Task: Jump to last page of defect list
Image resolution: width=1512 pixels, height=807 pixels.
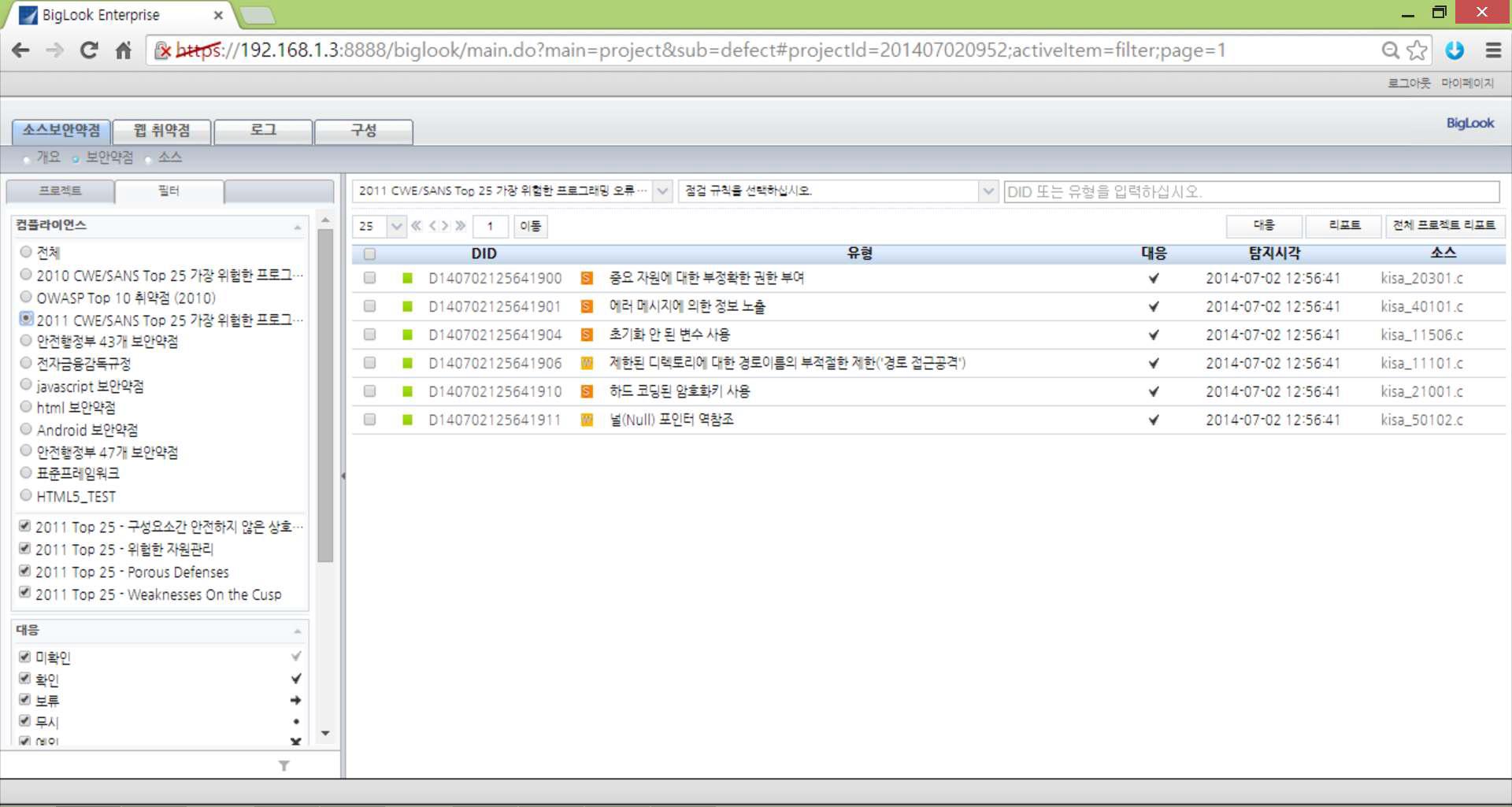Action: pyautogui.click(x=461, y=226)
